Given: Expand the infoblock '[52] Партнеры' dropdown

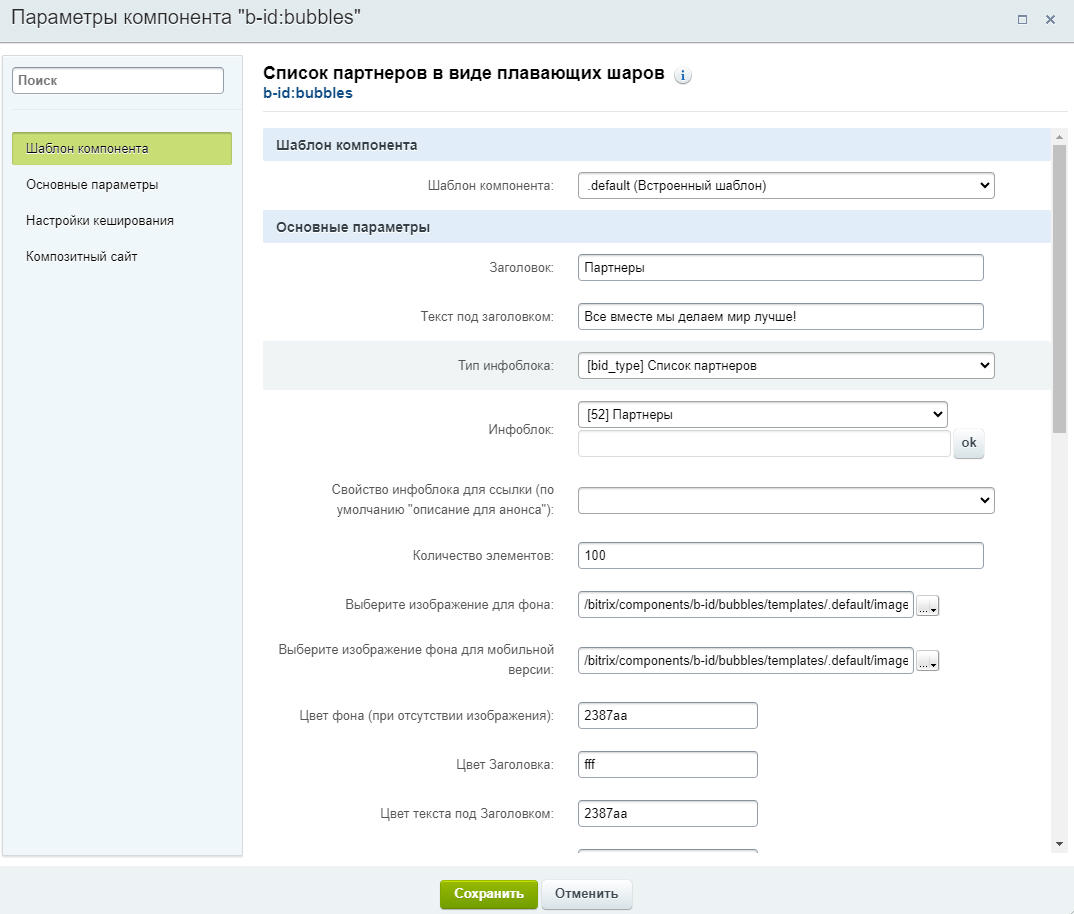Looking at the screenshot, I should tap(762, 414).
